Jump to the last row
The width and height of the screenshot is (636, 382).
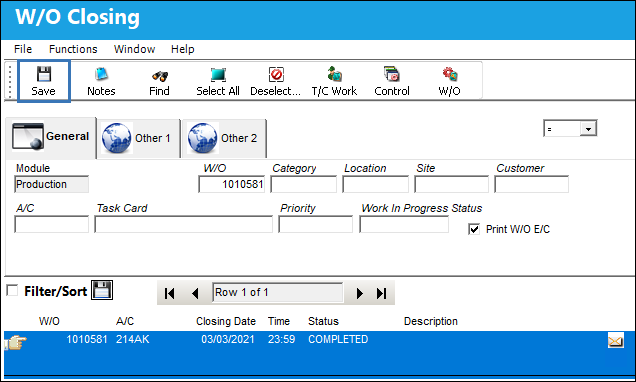(x=381, y=293)
